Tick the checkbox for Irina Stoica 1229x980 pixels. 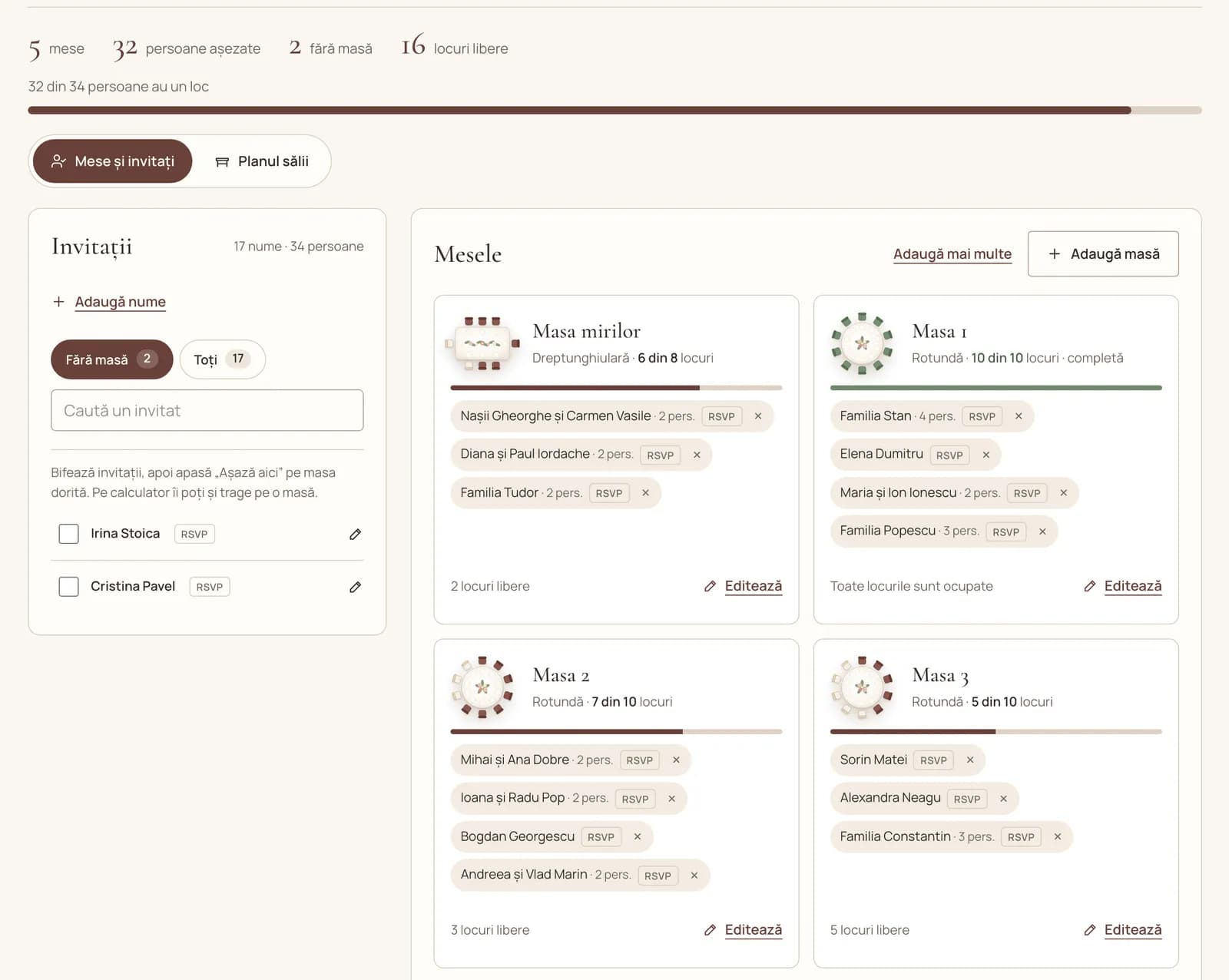pyautogui.click(x=68, y=534)
